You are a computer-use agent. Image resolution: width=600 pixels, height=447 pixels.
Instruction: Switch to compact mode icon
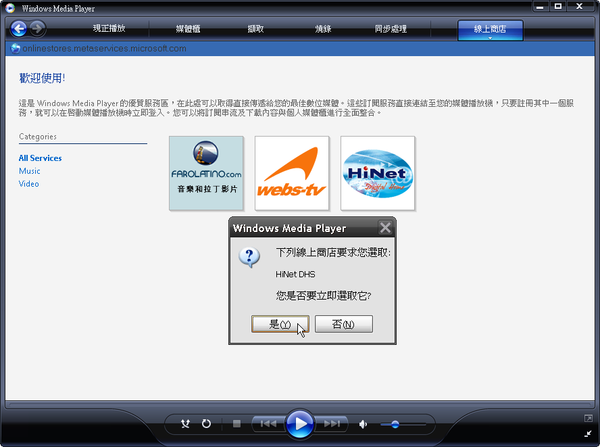point(588,433)
